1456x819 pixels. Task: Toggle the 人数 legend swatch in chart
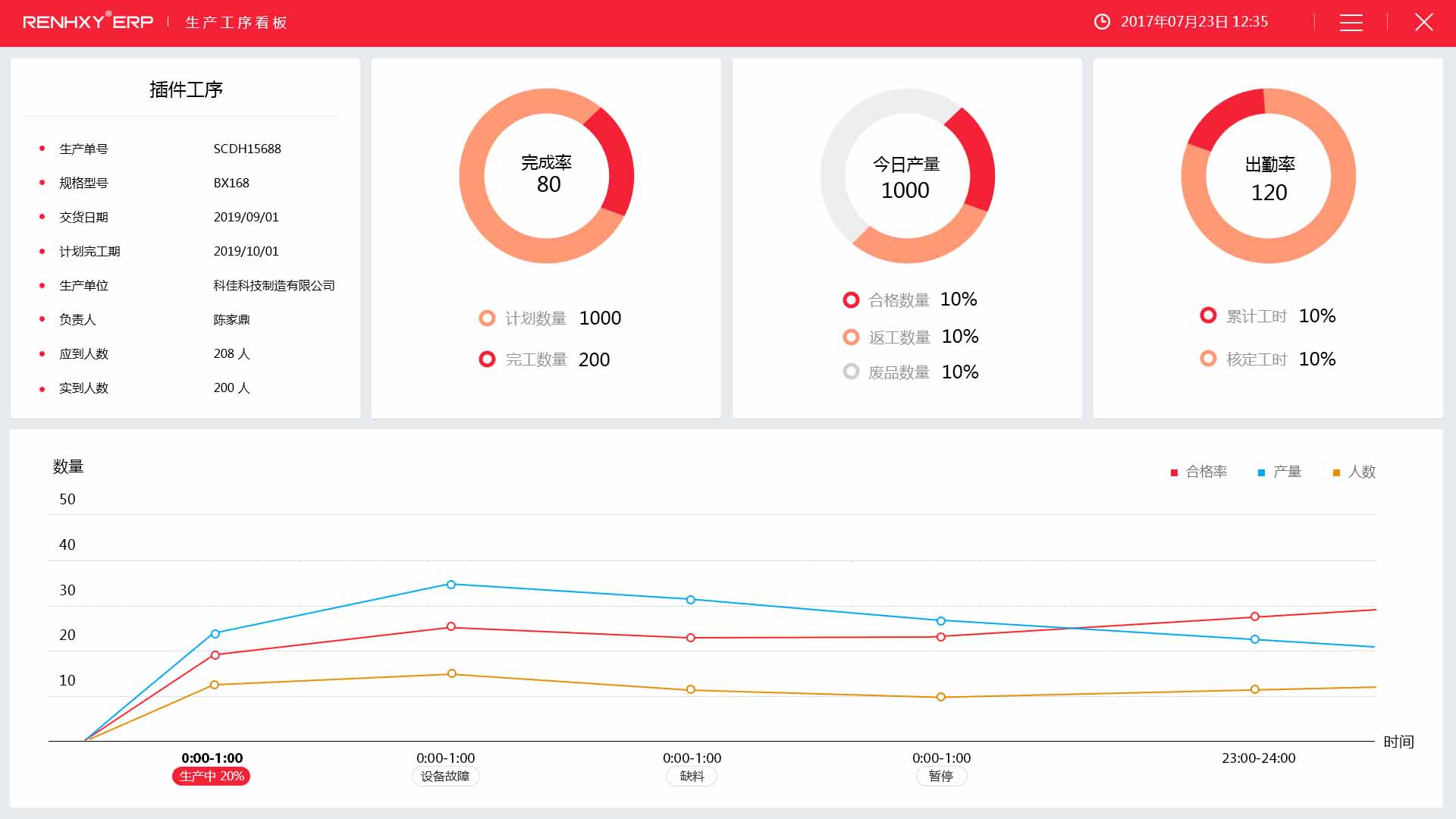point(1336,472)
